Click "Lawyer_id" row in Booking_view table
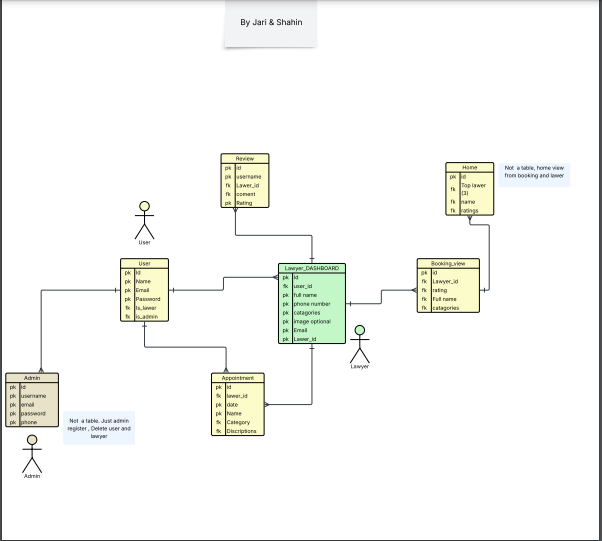 (448, 281)
